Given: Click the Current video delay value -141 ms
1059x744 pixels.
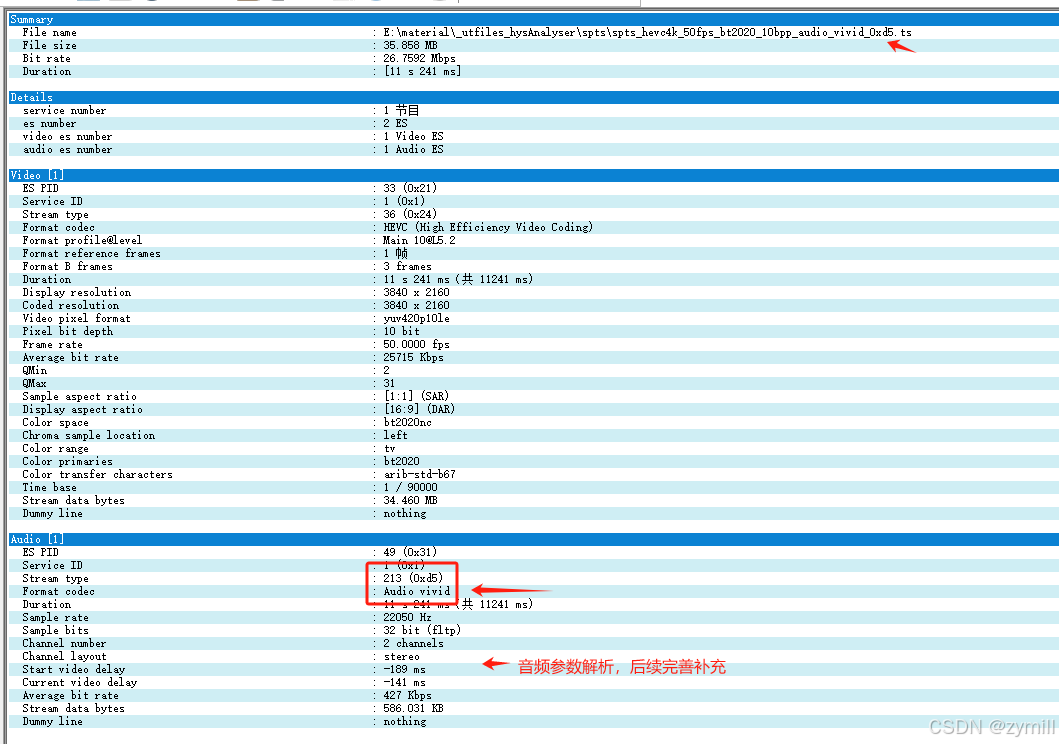Looking at the screenshot, I should click(404, 683).
